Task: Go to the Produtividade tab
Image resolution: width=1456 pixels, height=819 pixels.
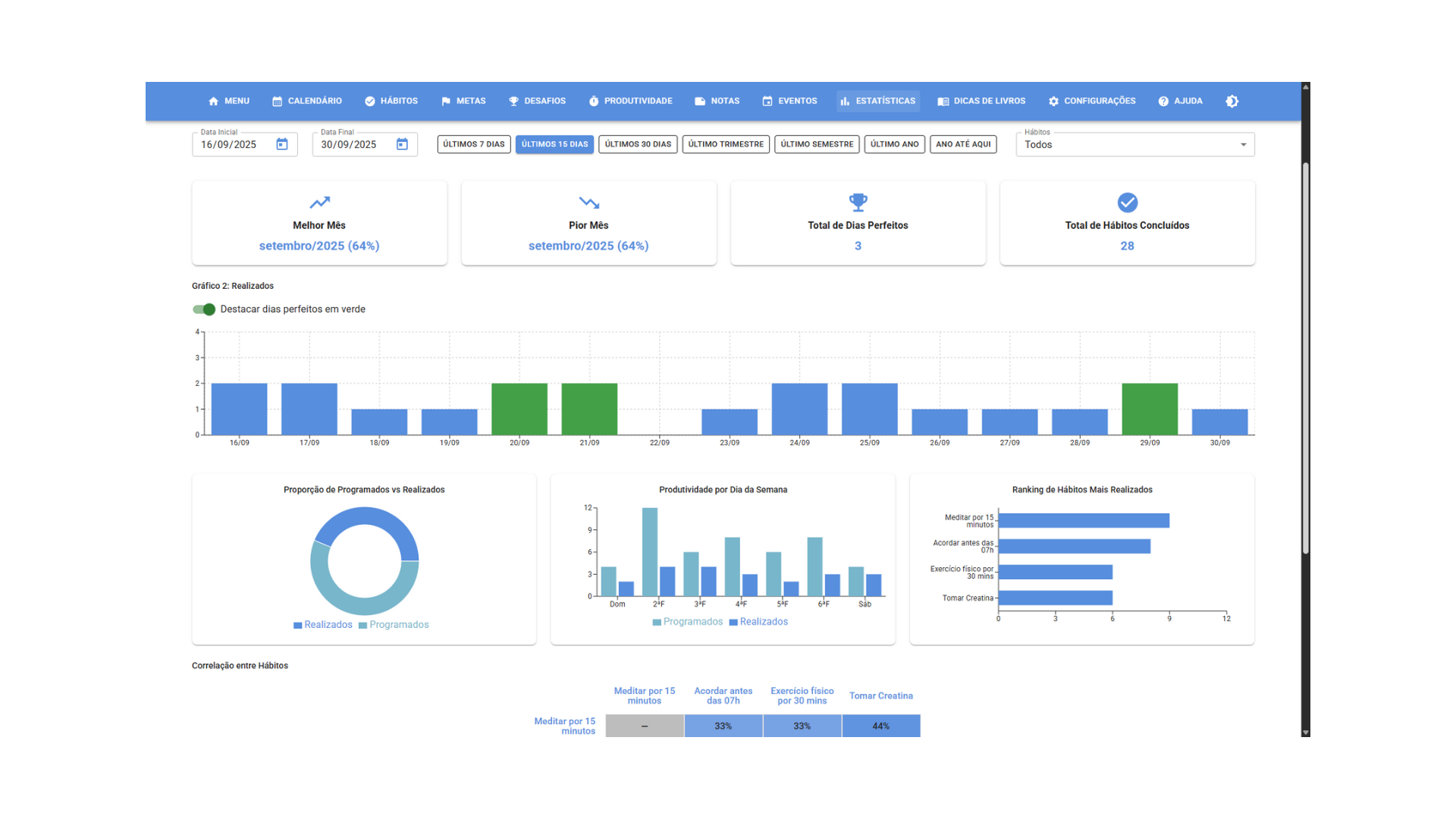Action: coord(630,101)
